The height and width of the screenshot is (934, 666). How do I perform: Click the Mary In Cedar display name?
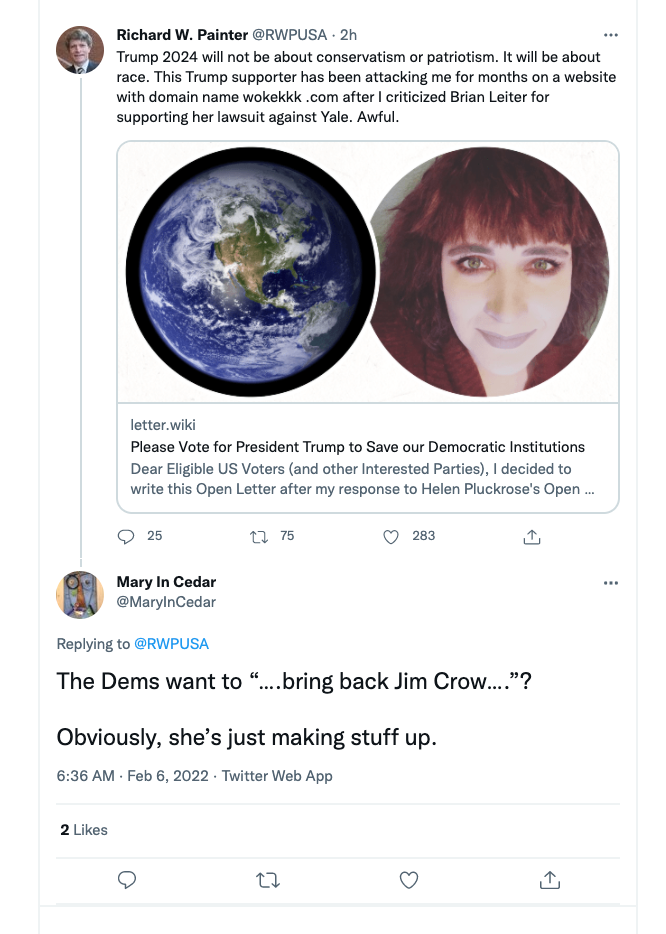pos(166,582)
